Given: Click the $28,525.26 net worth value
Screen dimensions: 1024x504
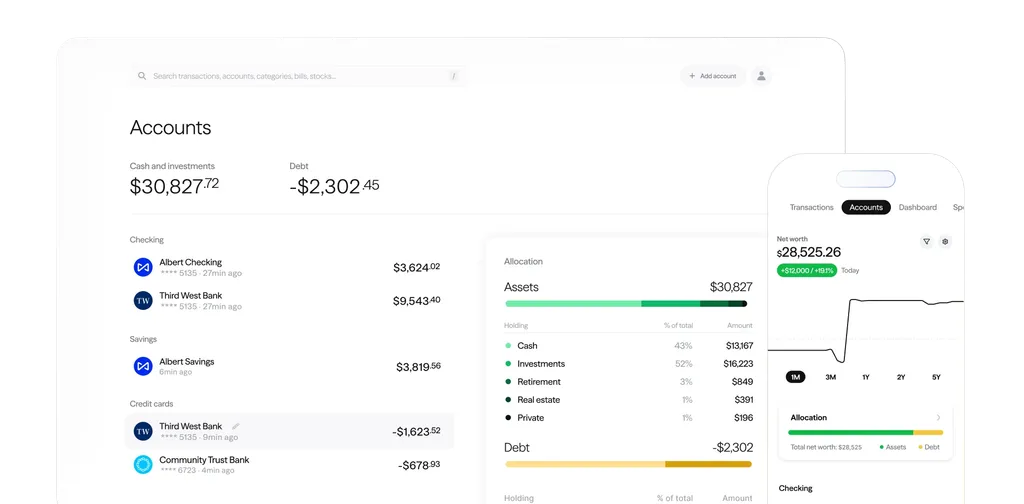Looking at the screenshot, I should pos(808,252).
